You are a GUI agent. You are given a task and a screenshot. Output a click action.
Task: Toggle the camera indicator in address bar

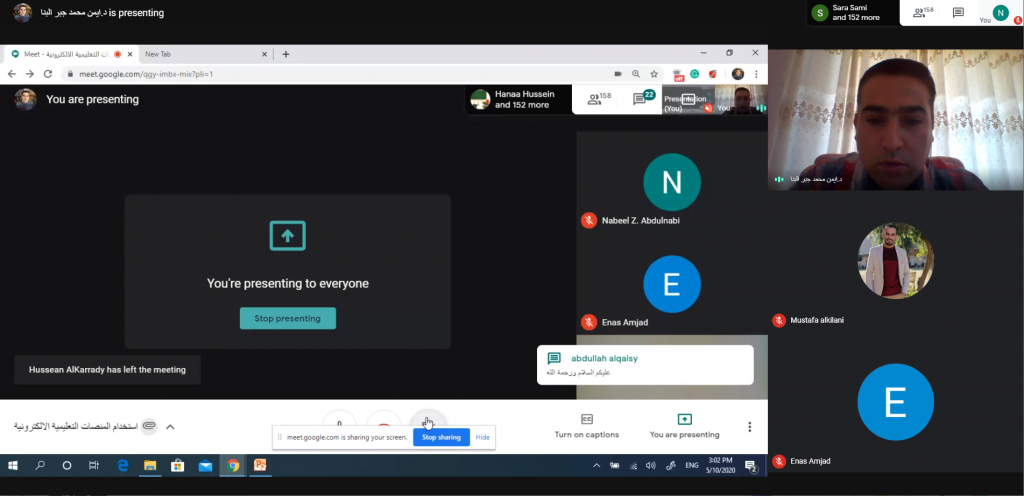pyautogui.click(x=618, y=74)
